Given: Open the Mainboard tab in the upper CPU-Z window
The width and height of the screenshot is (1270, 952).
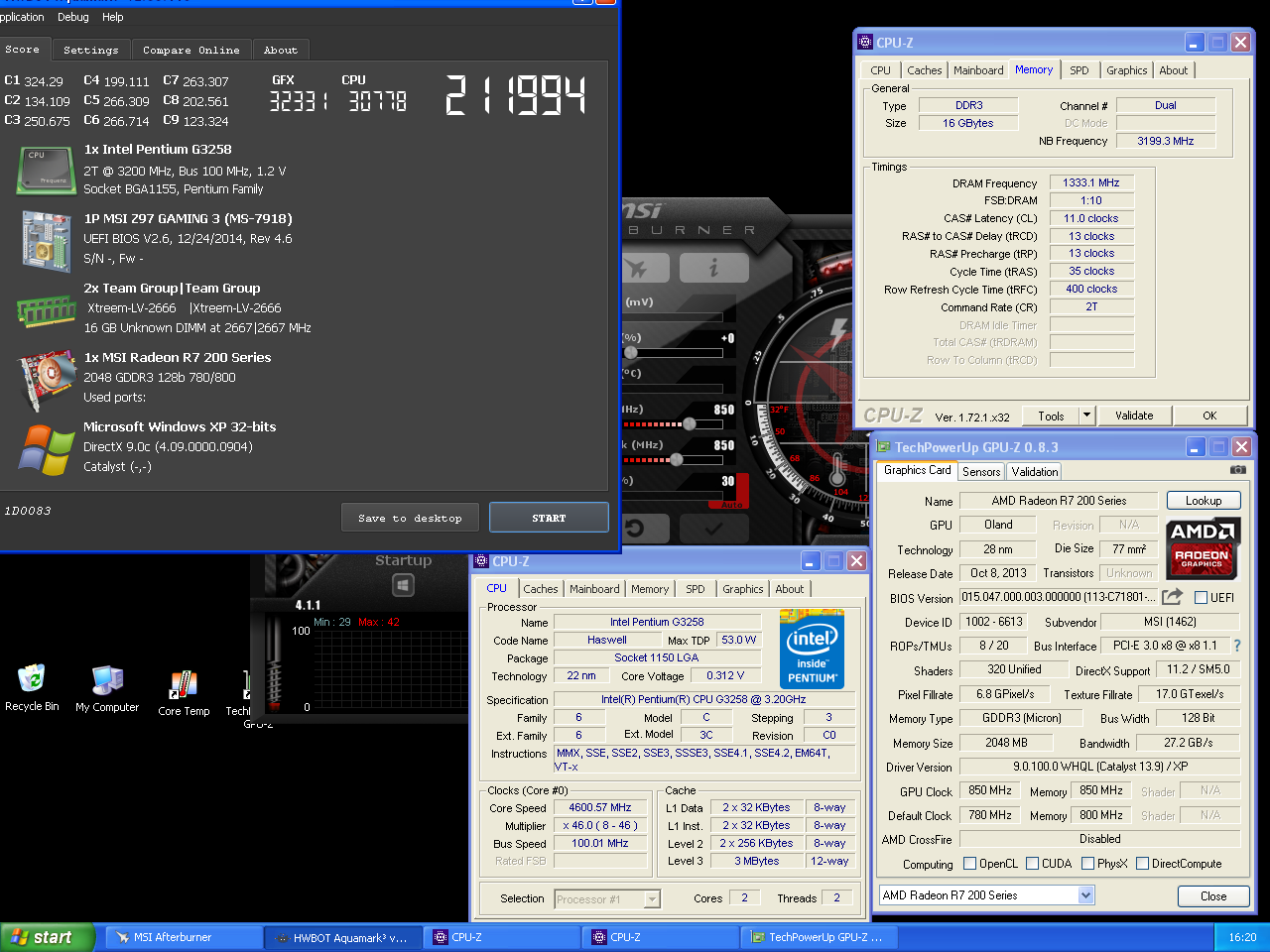Looking at the screenshot, I should (x=978, y=70).
